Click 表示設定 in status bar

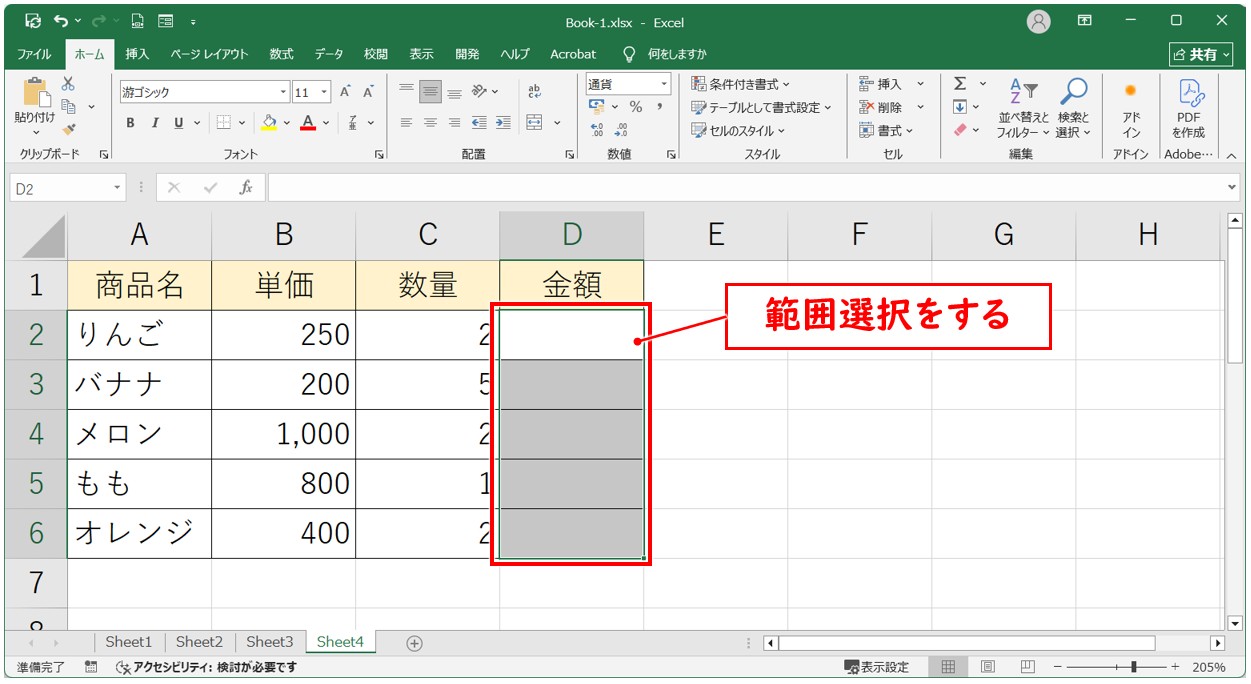877,667
